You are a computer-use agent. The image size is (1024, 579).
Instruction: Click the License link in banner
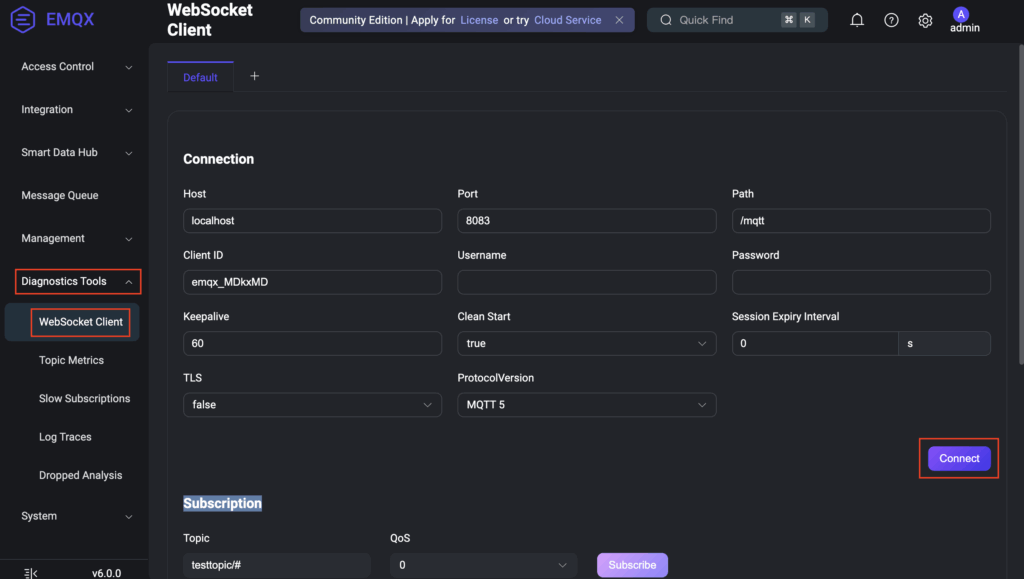478,20
